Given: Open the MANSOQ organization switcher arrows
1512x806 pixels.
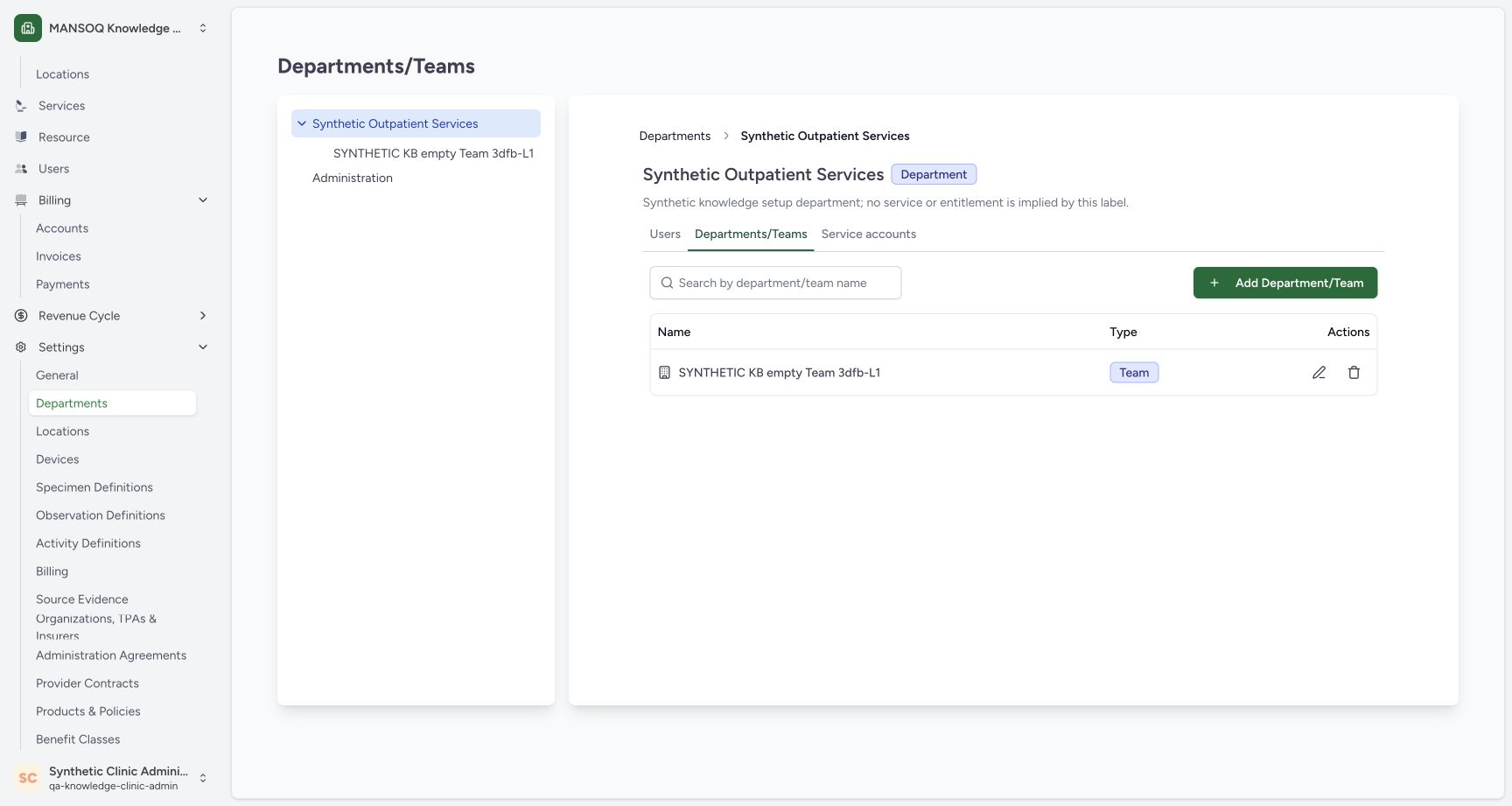Looking at the screenshot, I should pos(203,28).
